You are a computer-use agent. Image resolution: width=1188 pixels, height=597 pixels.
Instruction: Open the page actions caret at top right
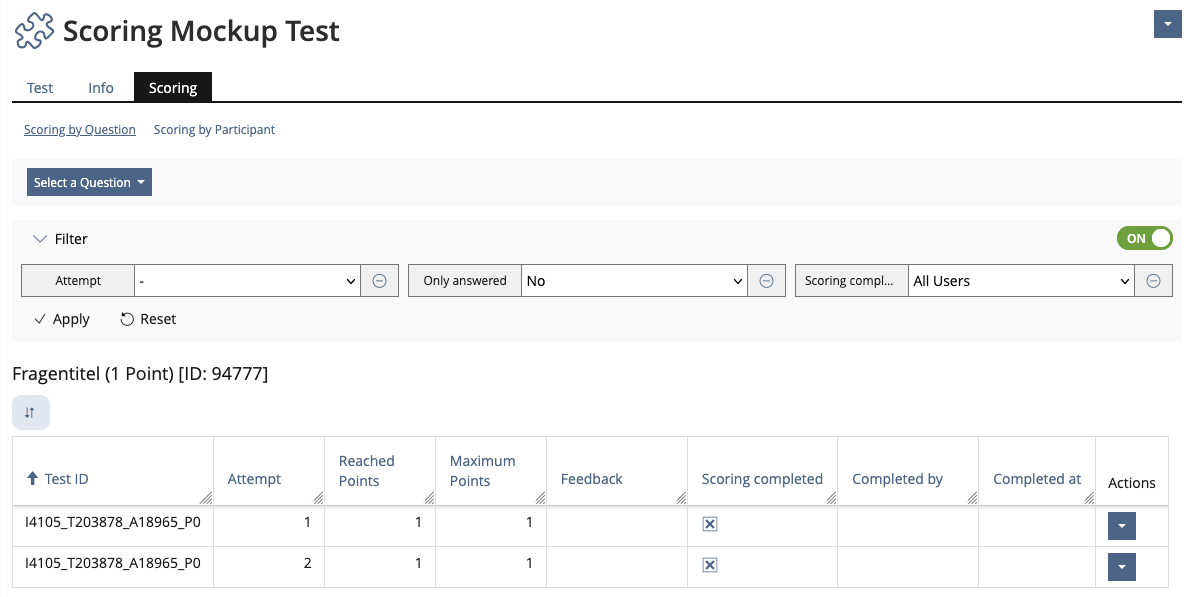(1167, 23)
